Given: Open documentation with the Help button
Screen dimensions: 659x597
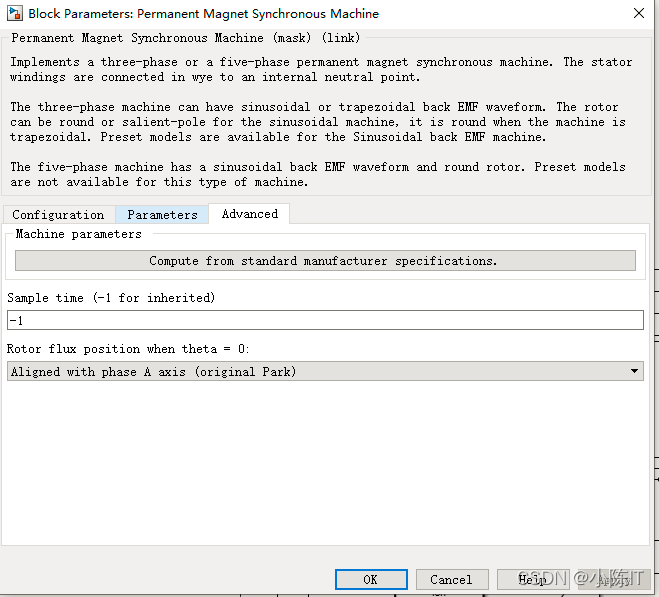Looking at the screenshot, I should 533,579.
